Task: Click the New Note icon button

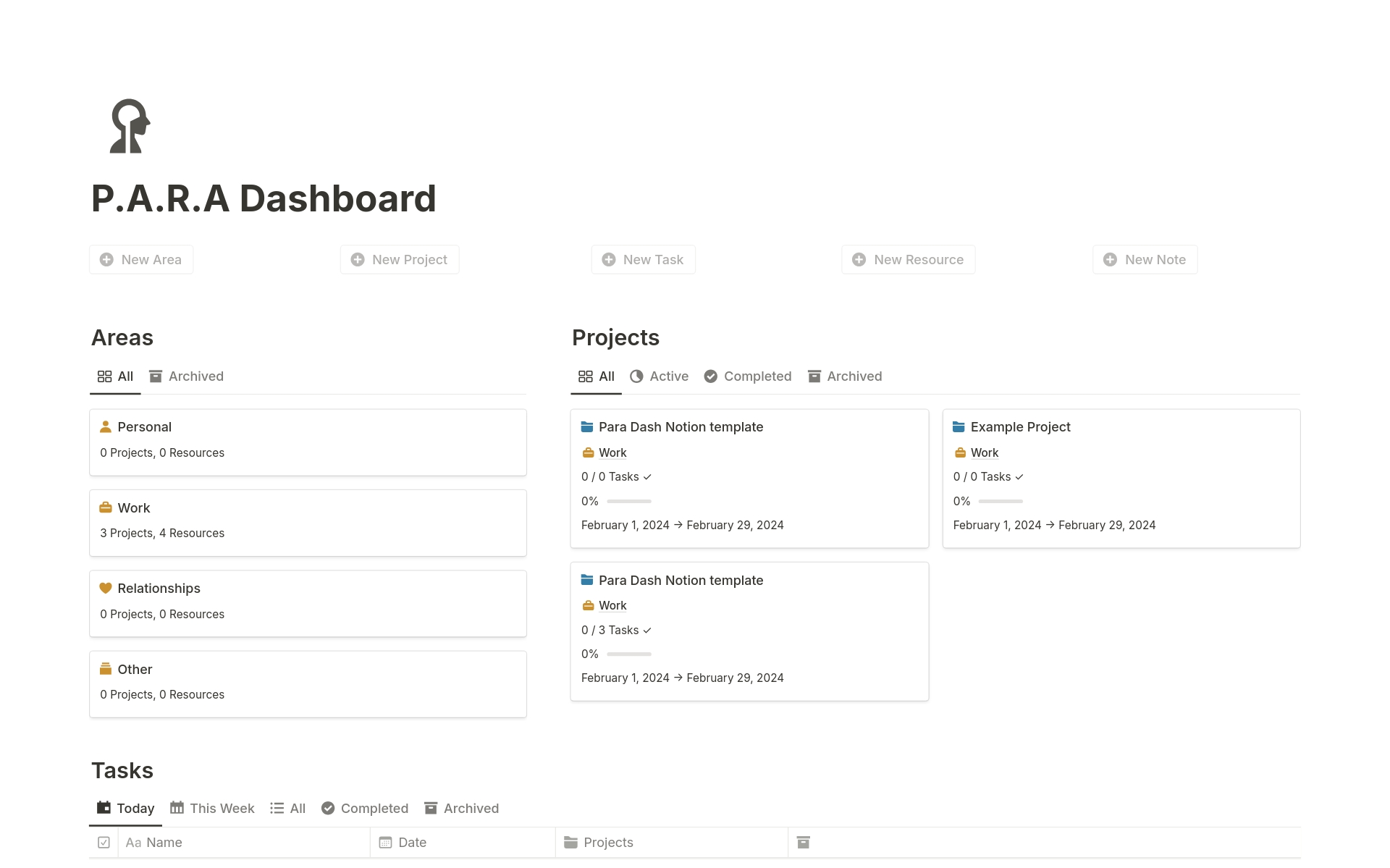Action: pyautogui.click(x=1109, y=259)
